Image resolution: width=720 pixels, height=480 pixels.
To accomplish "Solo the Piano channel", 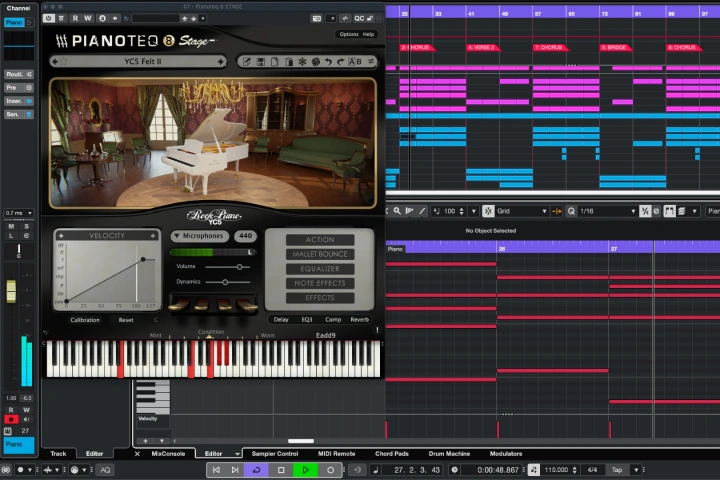I will click(x=27, y=226).
